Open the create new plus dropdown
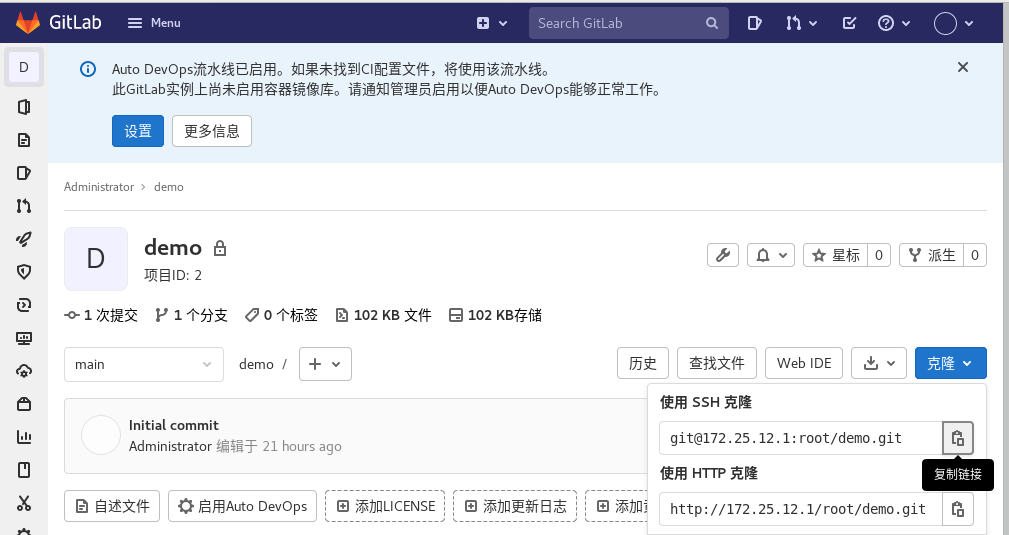 click(492, 23)
